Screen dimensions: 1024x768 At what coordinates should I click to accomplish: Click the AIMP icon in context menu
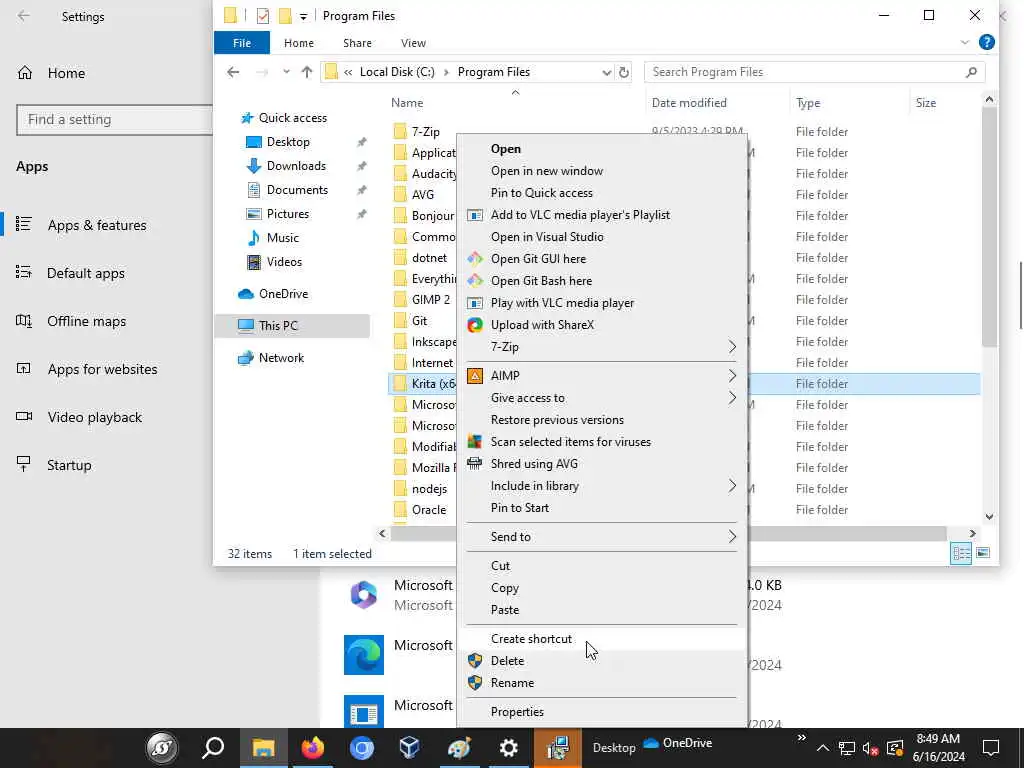point(475,376)
